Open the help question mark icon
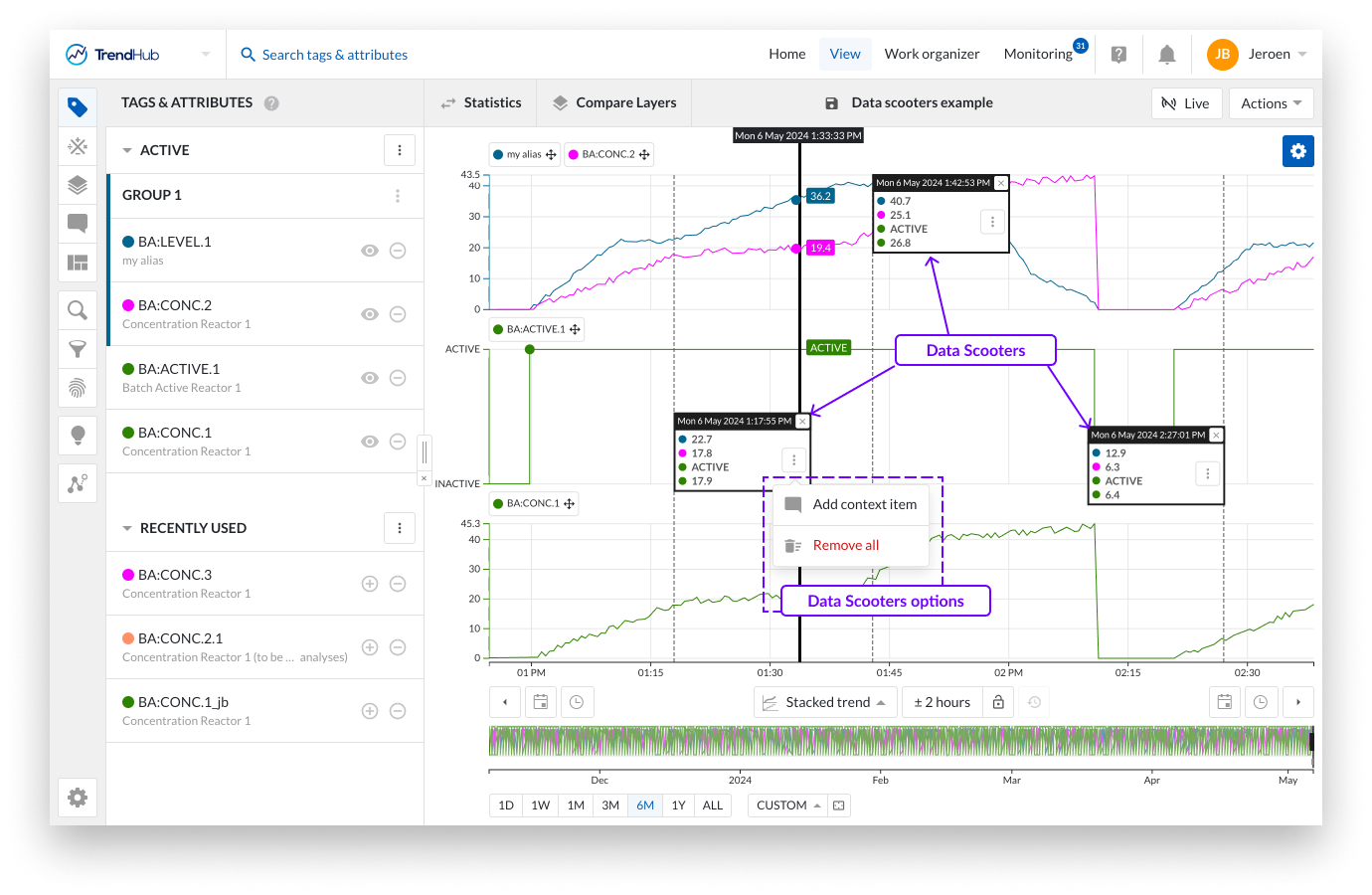The height and width of the screenshot is (895, 1372). 1118,55
